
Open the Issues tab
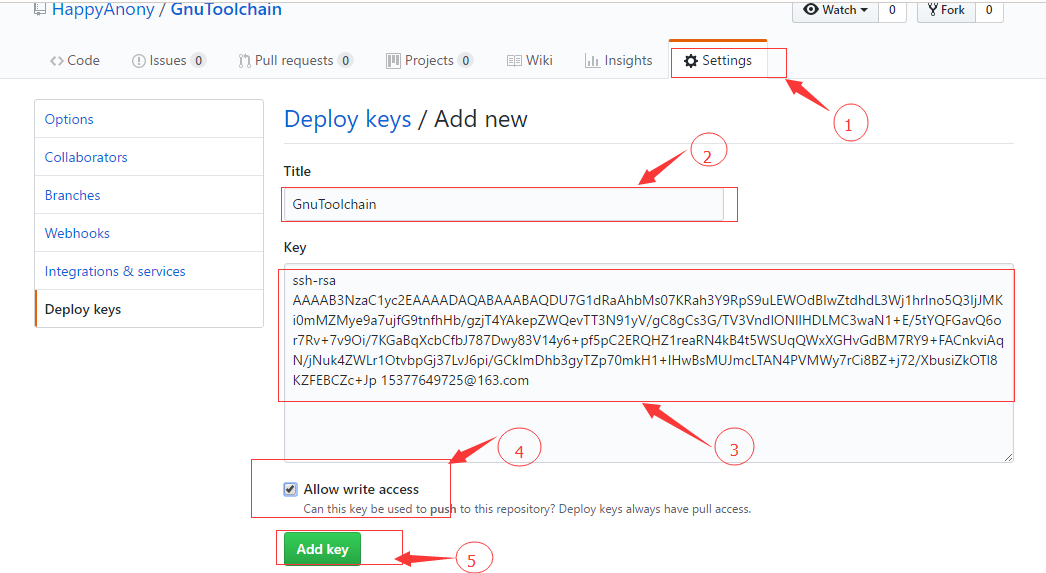coord(169,60)
